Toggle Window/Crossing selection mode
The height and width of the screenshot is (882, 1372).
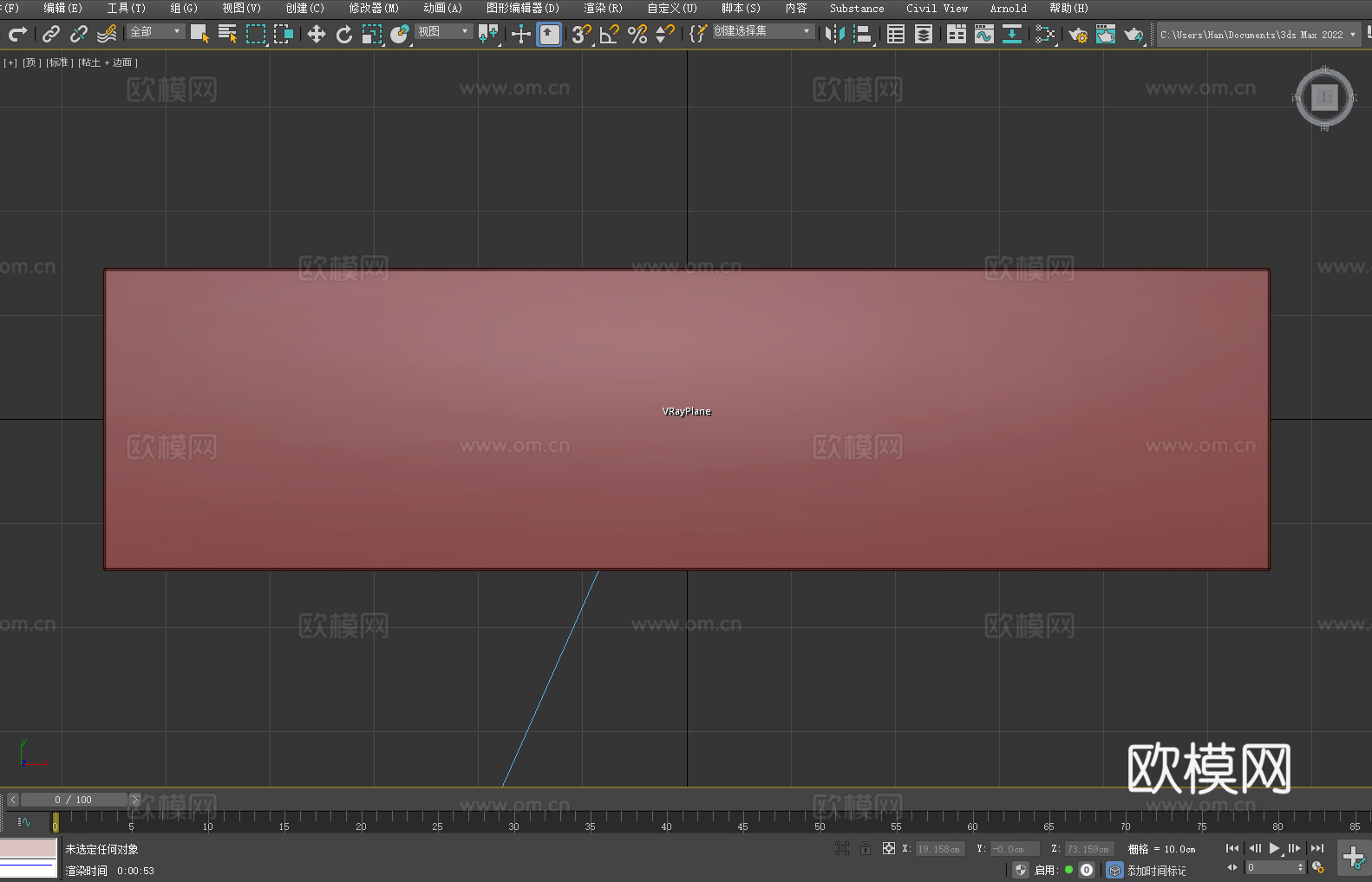click(284, 34)
